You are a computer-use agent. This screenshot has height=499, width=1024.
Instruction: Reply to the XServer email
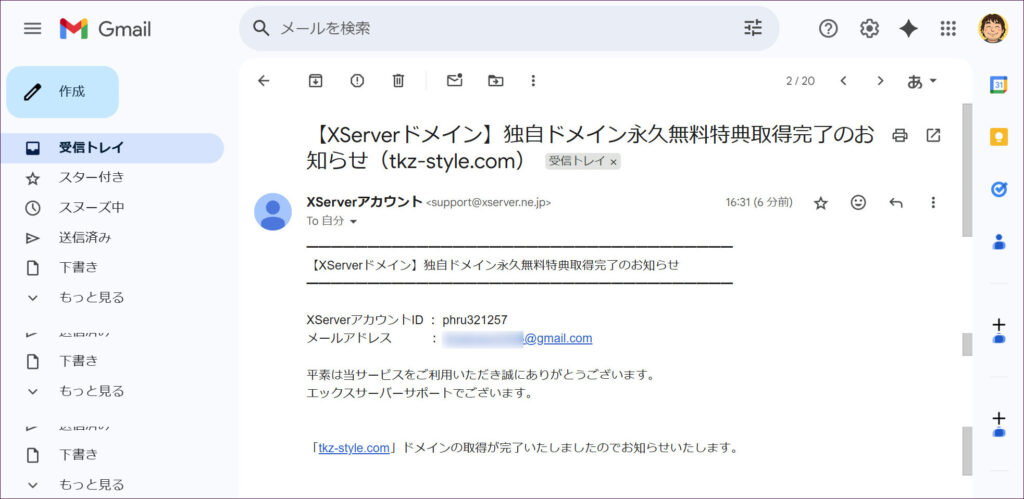click(896, 202)
